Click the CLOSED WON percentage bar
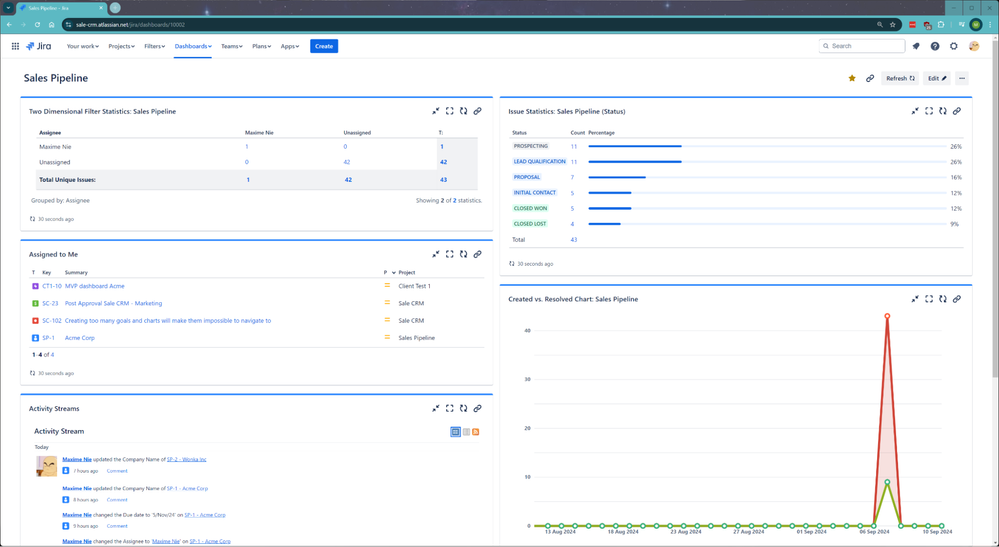Viewport: 999px width, 547px height. pyautogui.click(x=766, y=208)
